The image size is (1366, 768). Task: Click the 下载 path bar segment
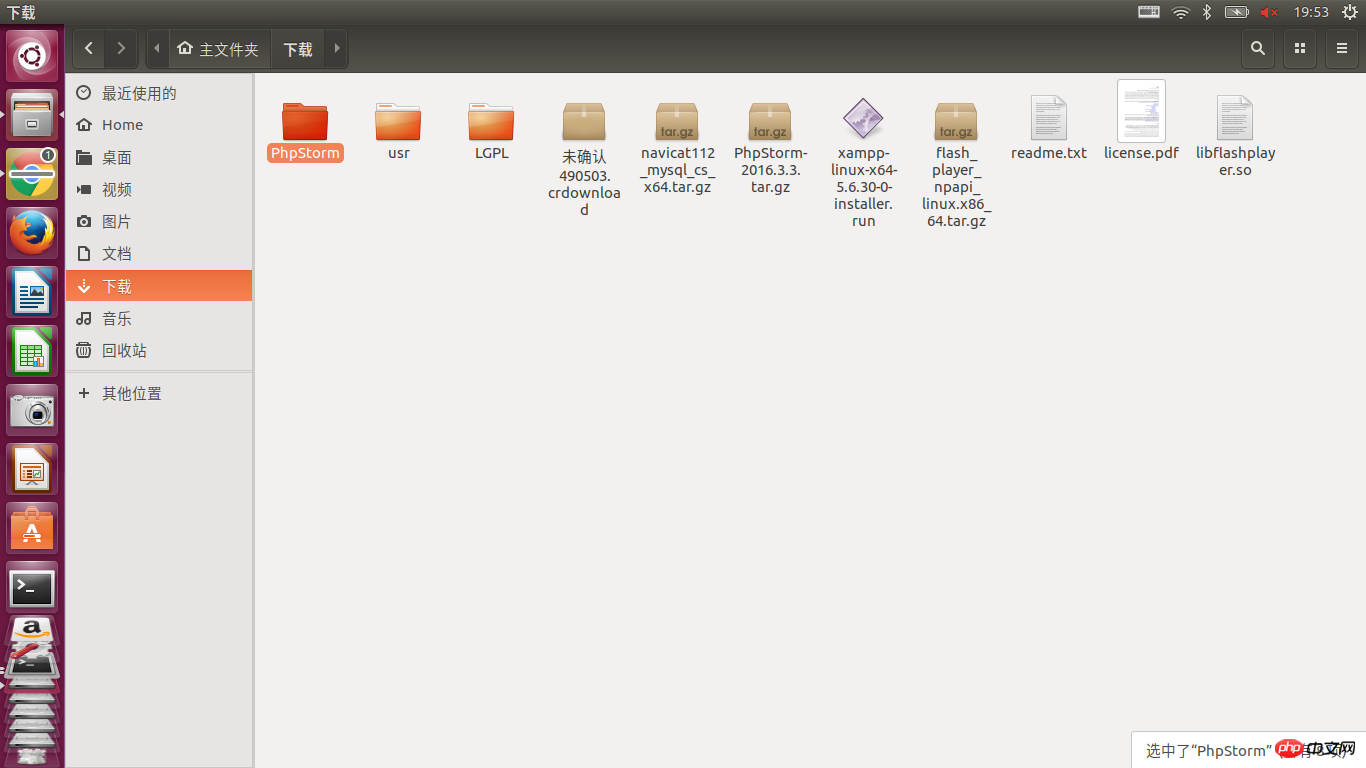pyautogui.click(x=298, y=49)
